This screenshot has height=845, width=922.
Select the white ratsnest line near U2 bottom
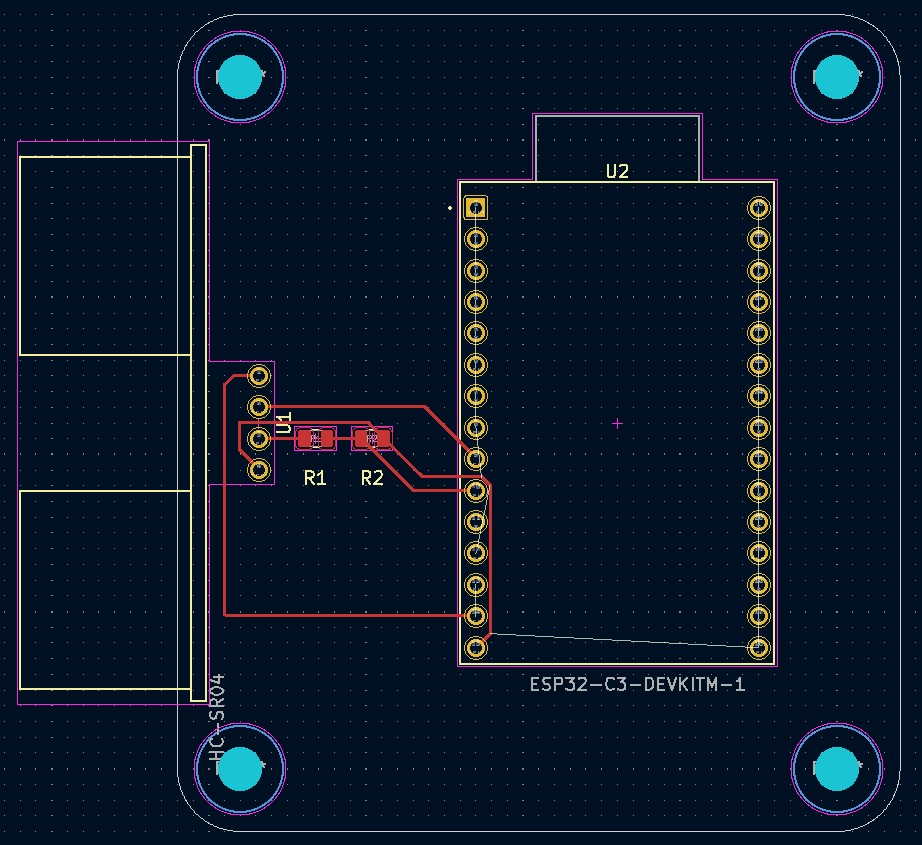(620, 640)
